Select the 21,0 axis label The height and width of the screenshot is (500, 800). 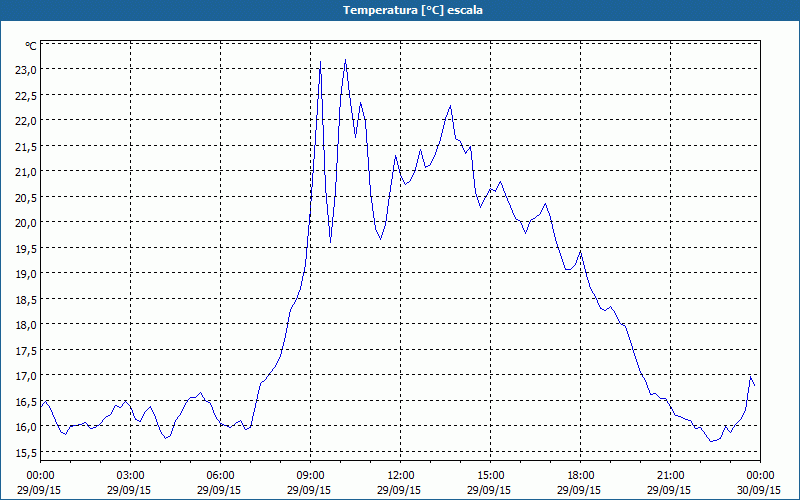(26, 172)
